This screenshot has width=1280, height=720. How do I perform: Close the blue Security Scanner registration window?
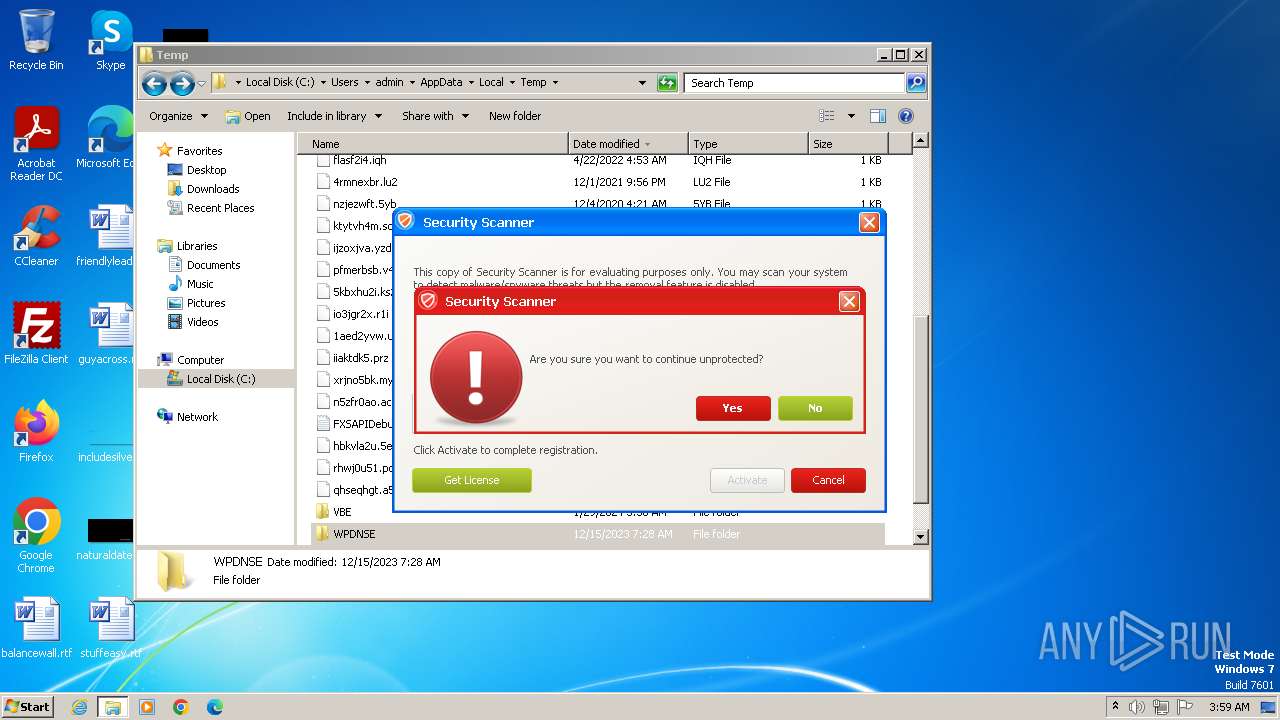pyautogui.click(x=869, y=222)
